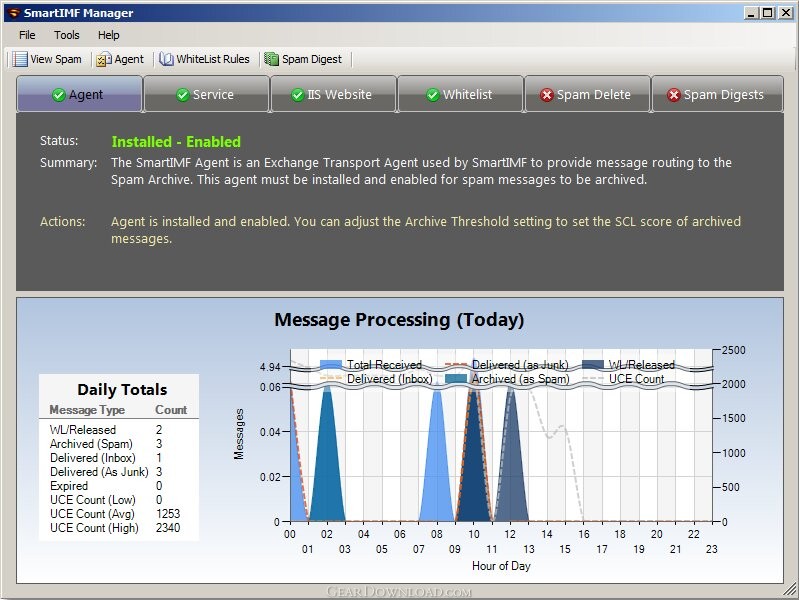Click the Delivered (as Junk) legend line
Viewport: 799px width, 600px height.
[456, 364]
